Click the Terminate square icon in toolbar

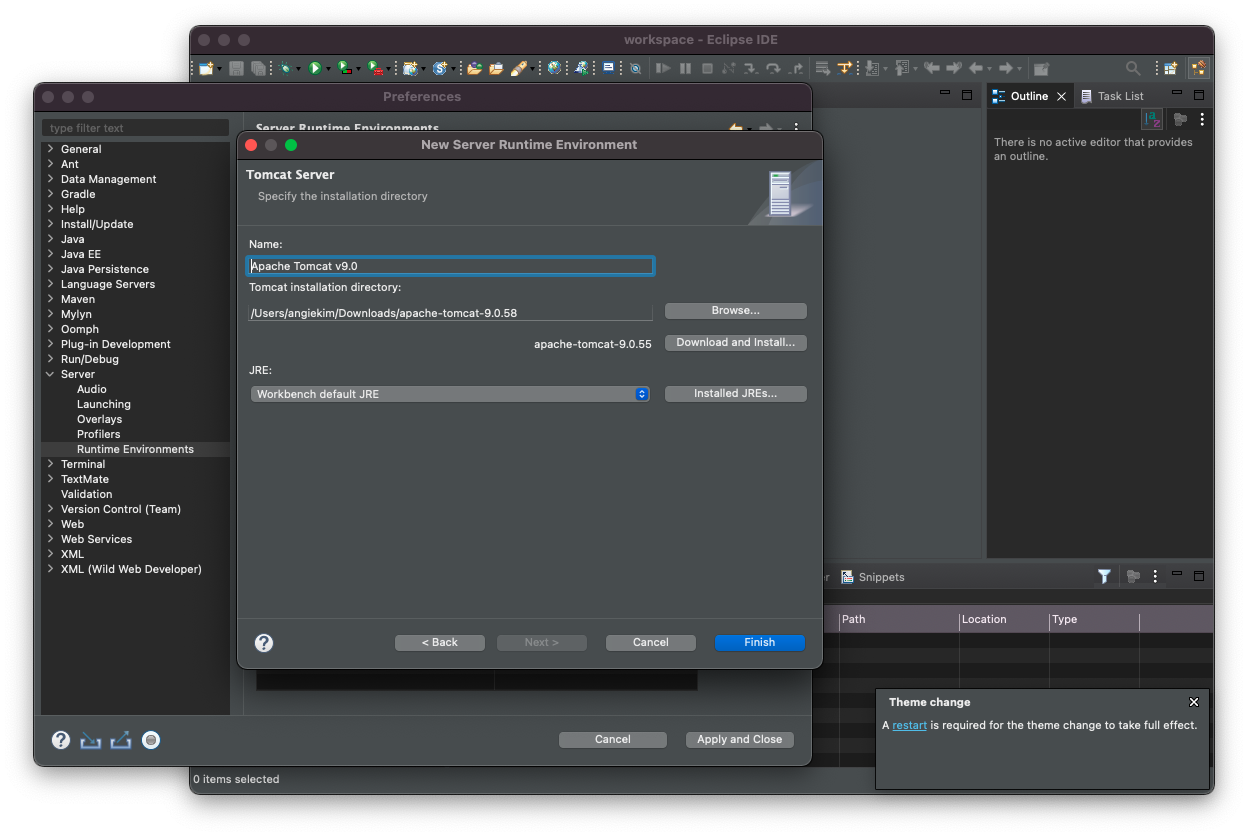pyautogui.click(x=707, y=68)
